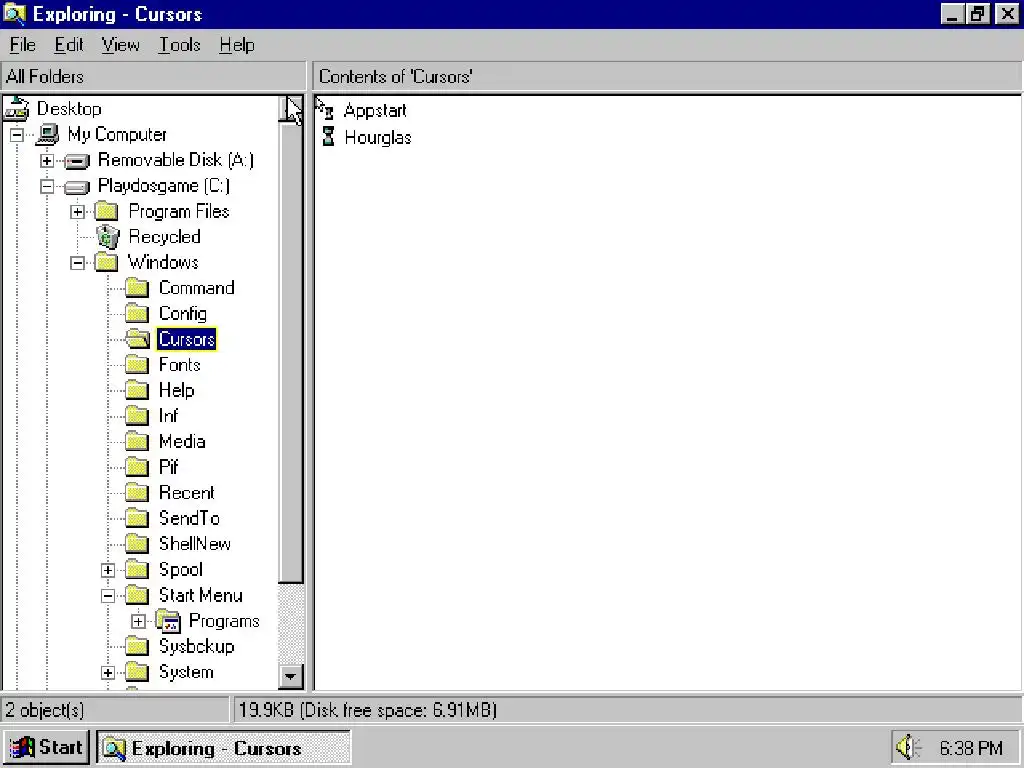Select the Inf folder icon
Viewport: 1024px width, 768px height.
pyautogui.click(x=137, y=415)
